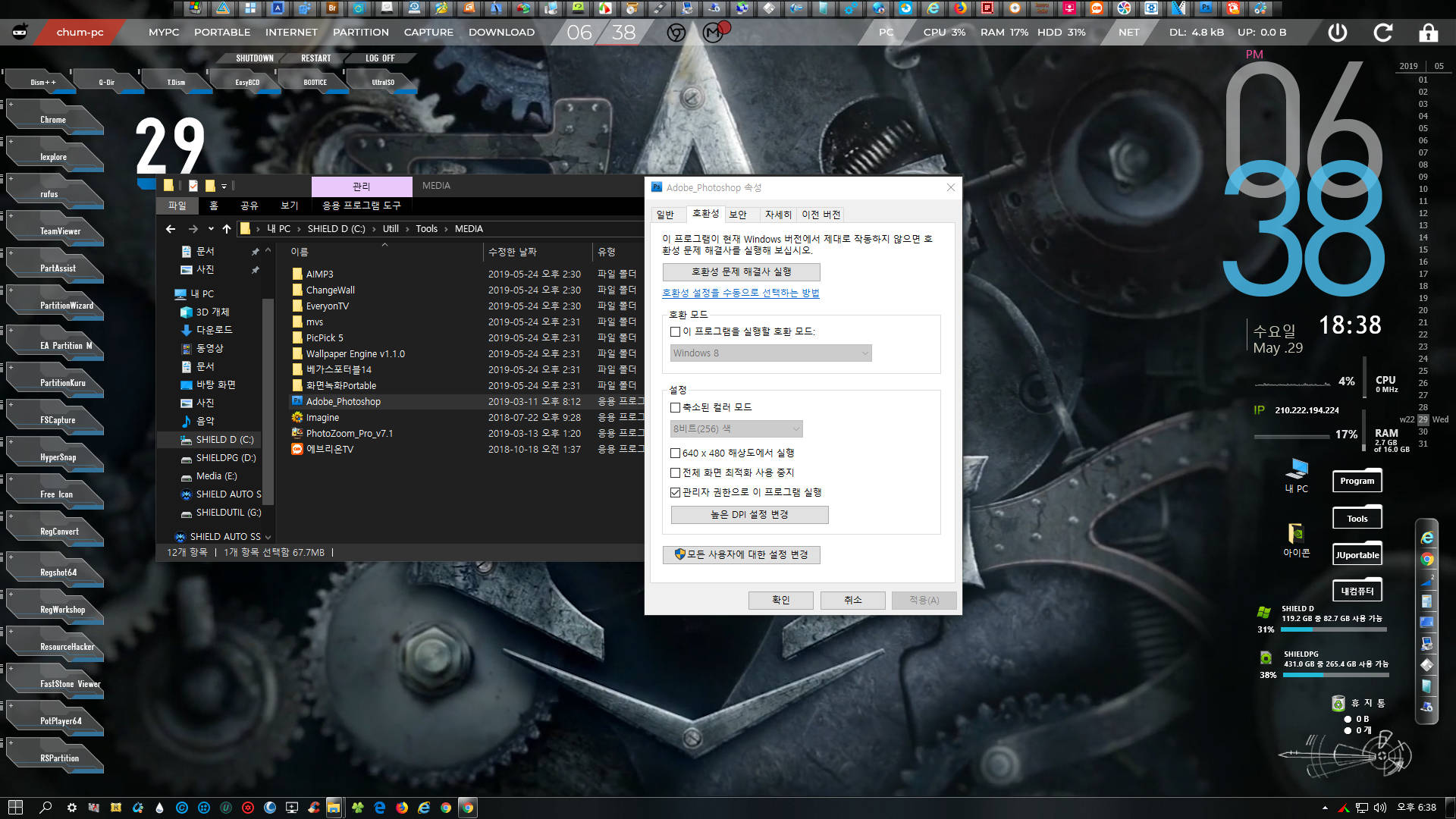Go forward in the Explorer window
Viewport: 1456px width, 819px height.
[193, 229]
